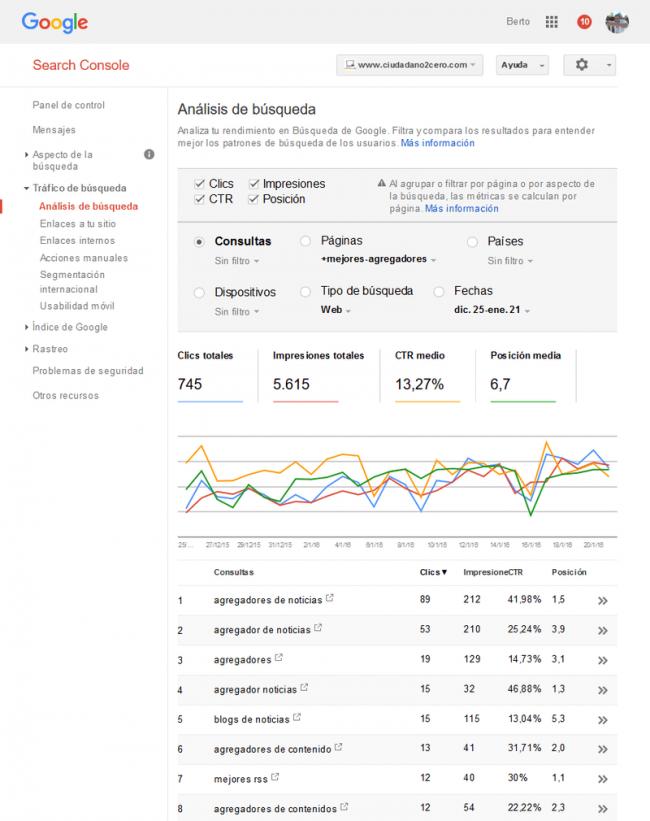Click double-arrow in the row with 129 impressions
Screen dimensions: 650x821
click(603, 660)
